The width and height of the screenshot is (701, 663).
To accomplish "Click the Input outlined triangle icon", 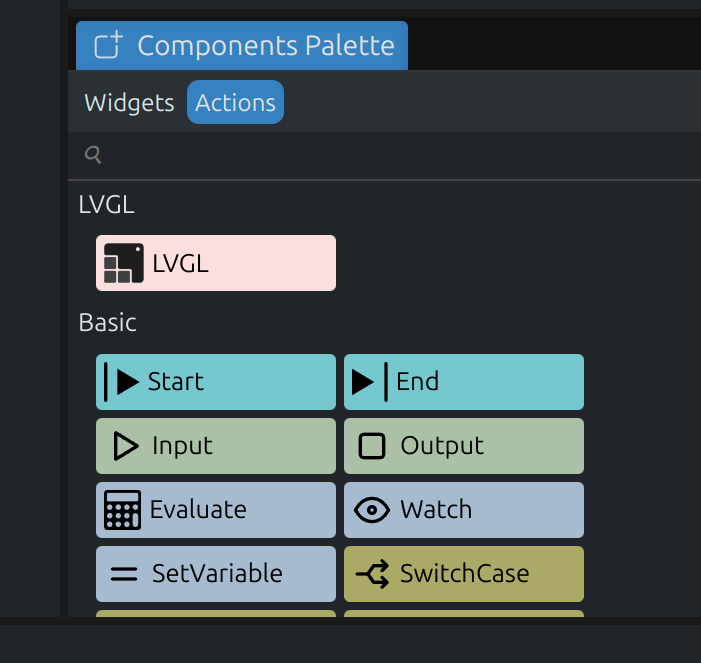I will point(125,445).
